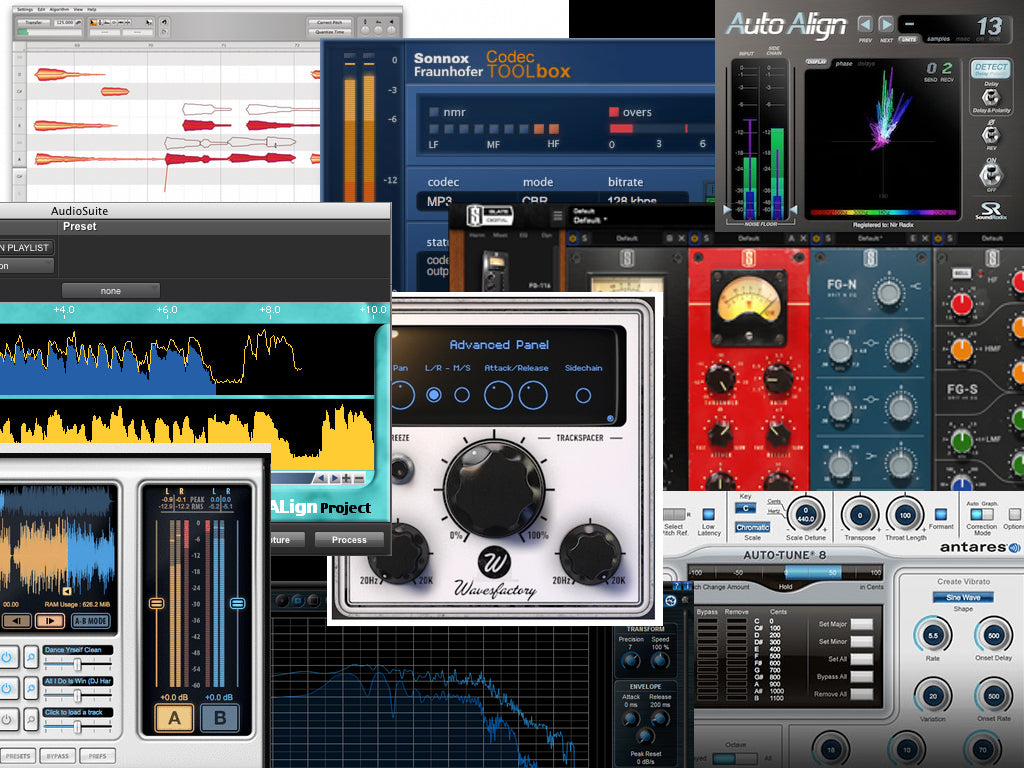Click previous track icon beside A-B MODE
1024x768 pixels.
(17, 620)
